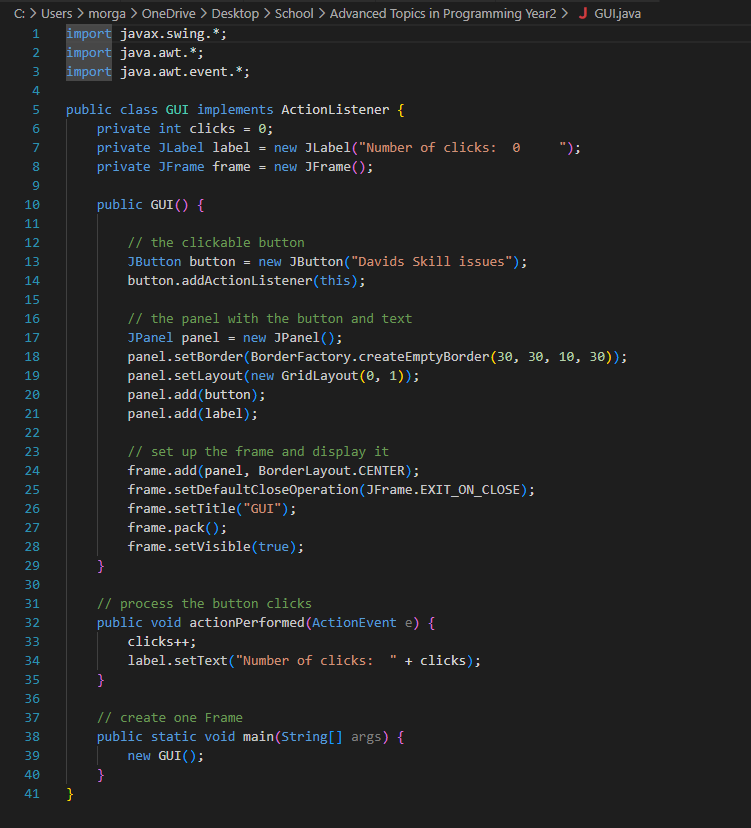751x828 pixels.
Task: Click 'GridLayout' on line 19
Action: tap(320, 376)
